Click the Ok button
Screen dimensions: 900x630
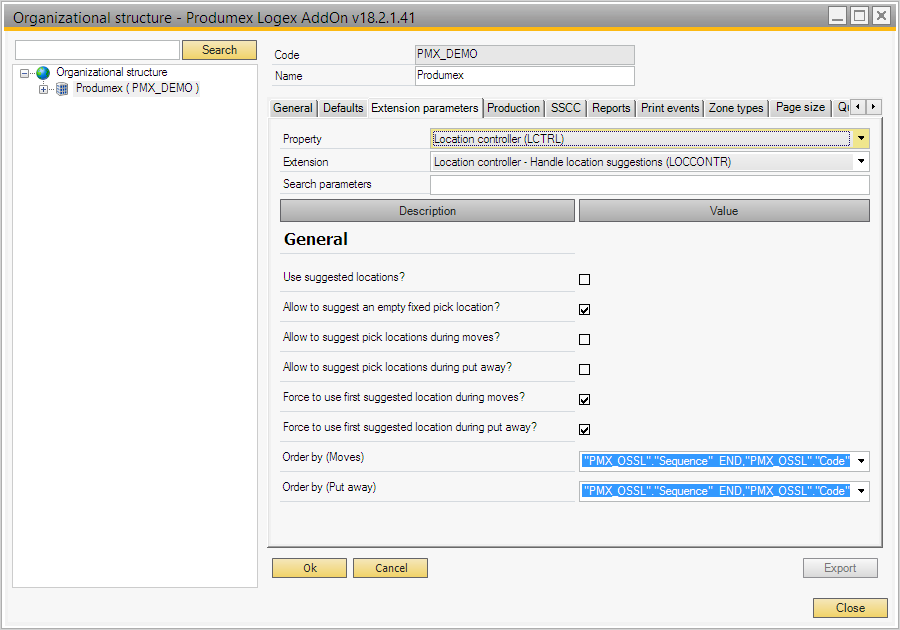click(x=310, y=568)
